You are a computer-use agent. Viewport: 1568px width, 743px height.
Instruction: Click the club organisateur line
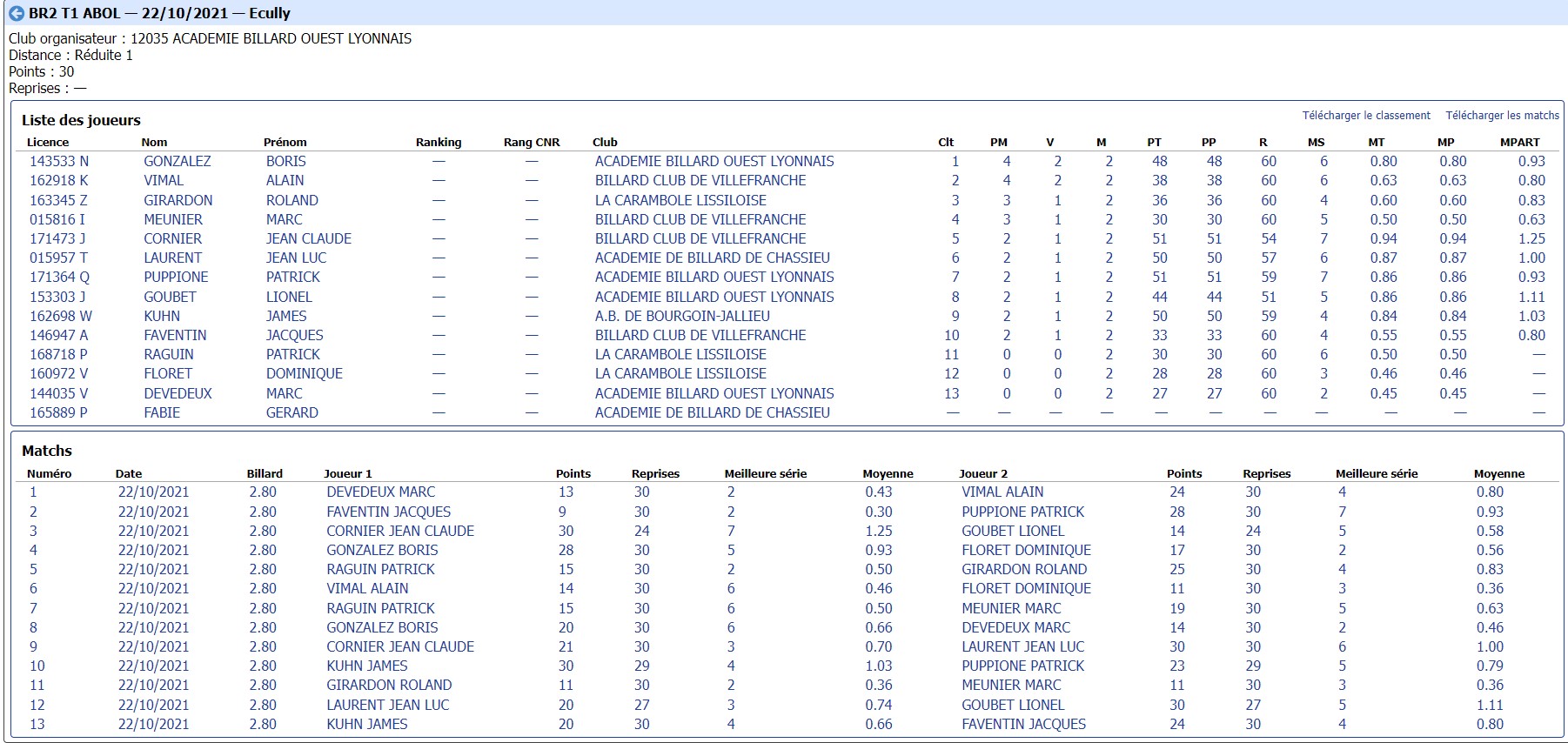pos(210,38)
